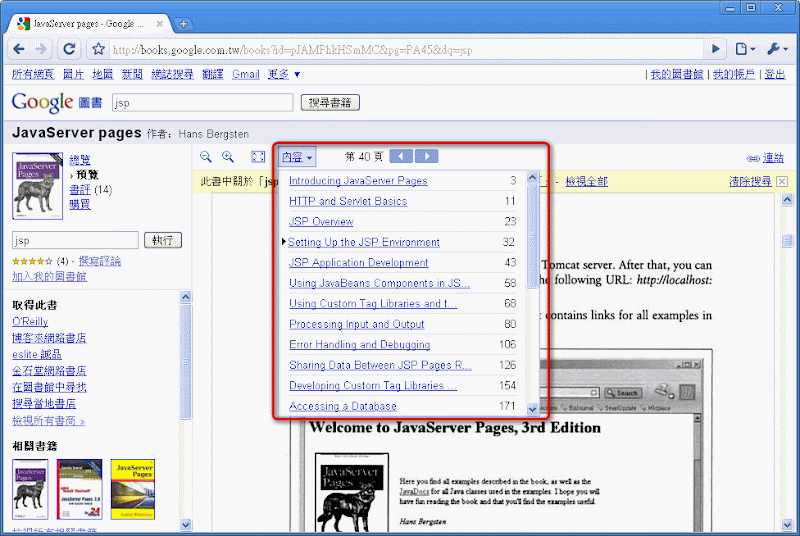
Task: Go to the next book page
Action: (x=427, y=156)
